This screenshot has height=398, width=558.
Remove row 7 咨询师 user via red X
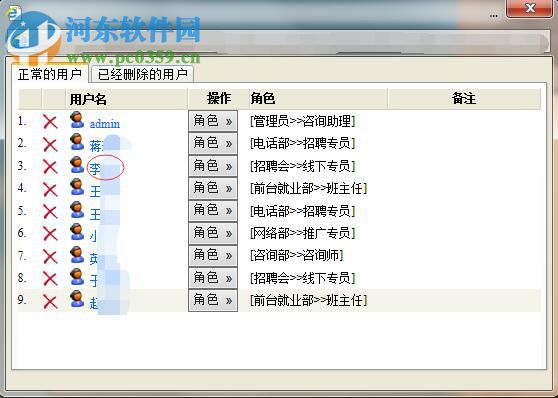(50, 257)
